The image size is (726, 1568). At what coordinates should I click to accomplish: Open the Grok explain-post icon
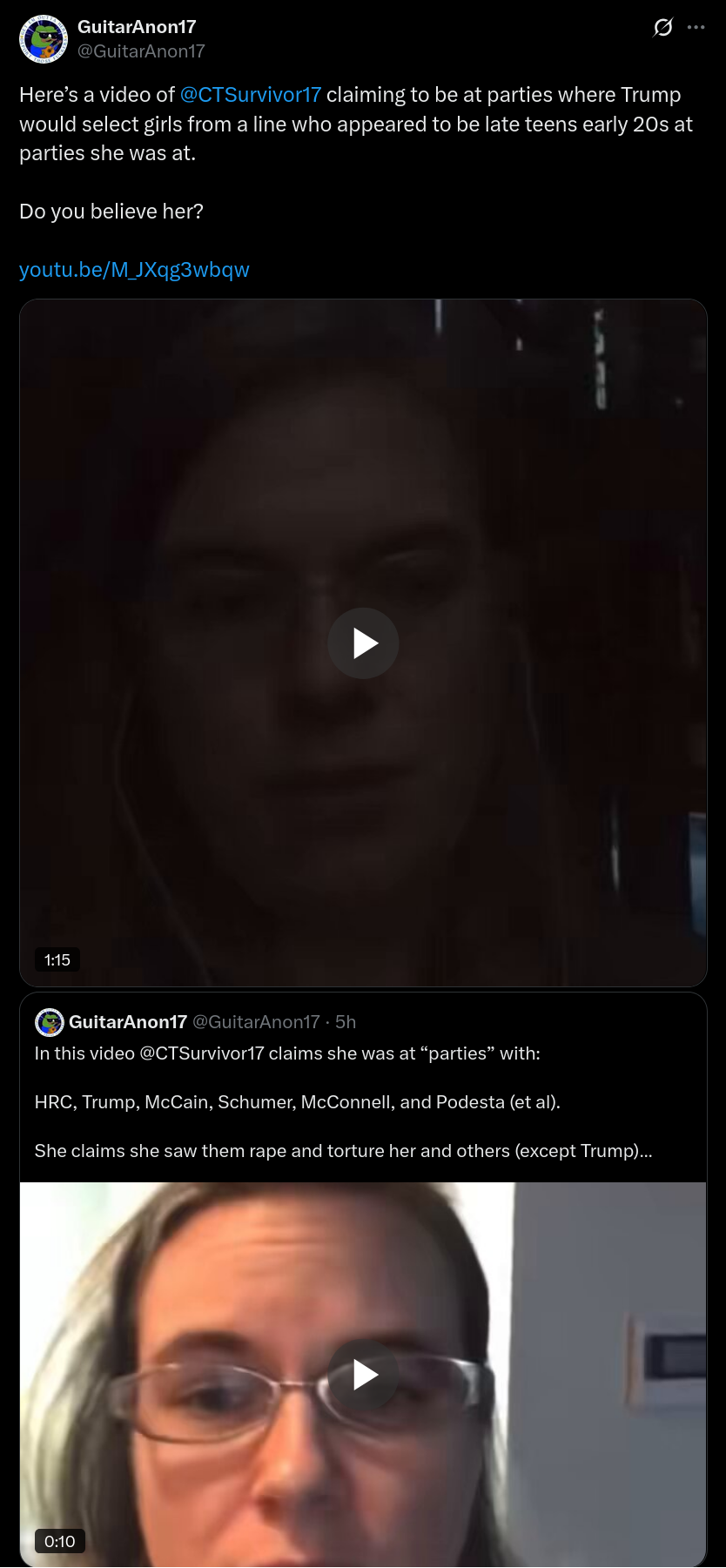click(662, 28)
